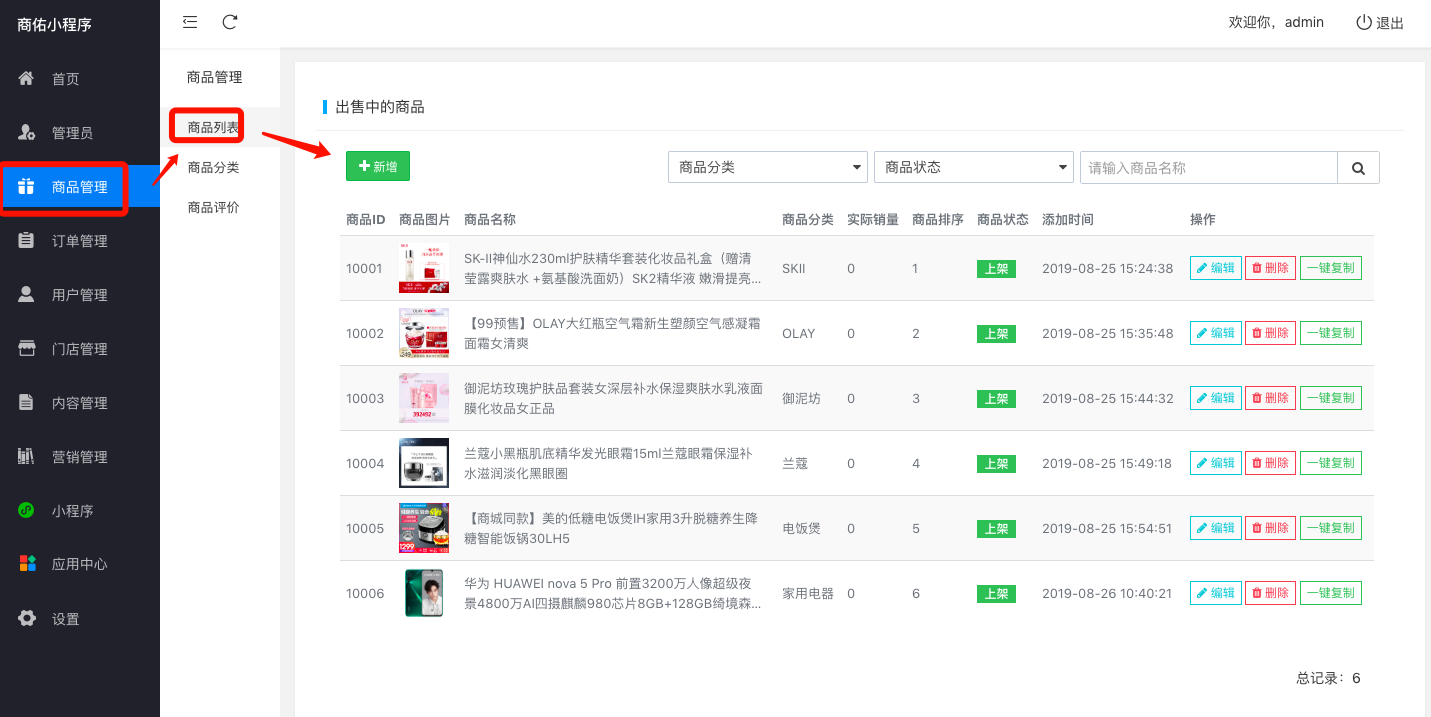Click the 上架 status tag of product 10006
The height and width of the screenshot is (717, 1431).
pyautogui.click(x=996, y=594)
